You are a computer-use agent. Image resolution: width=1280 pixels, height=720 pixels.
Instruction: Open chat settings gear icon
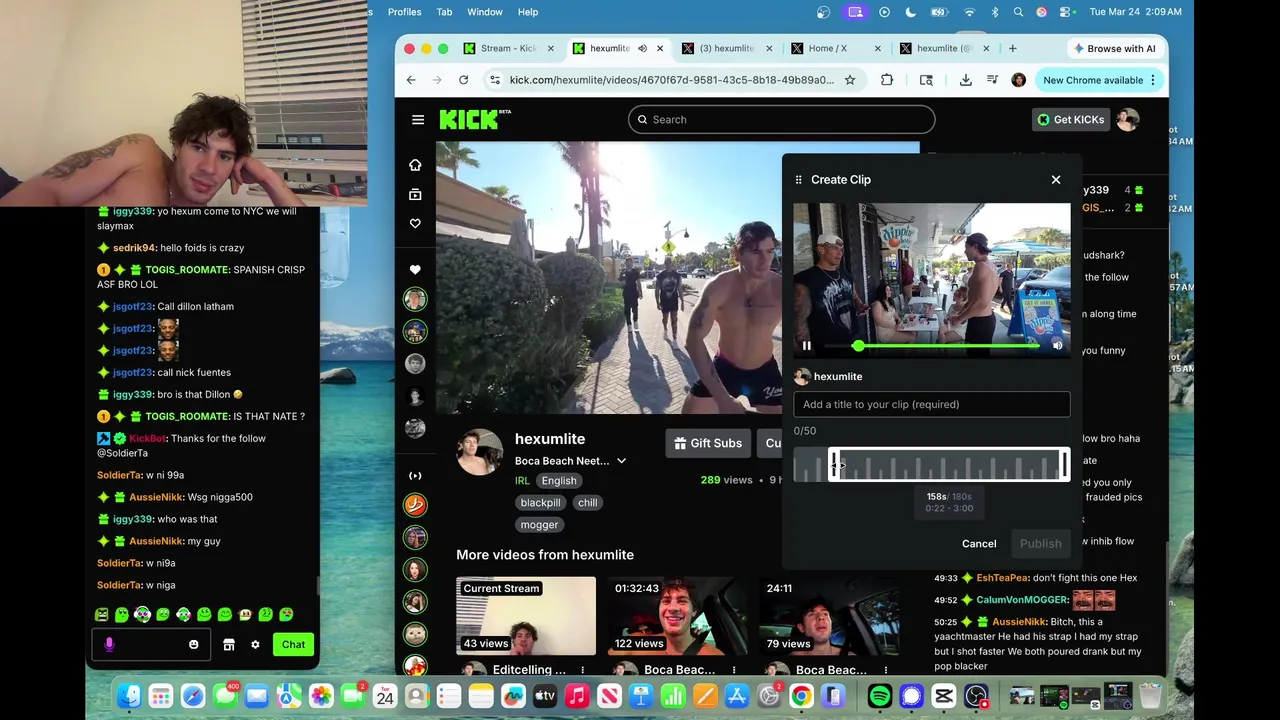255,645
